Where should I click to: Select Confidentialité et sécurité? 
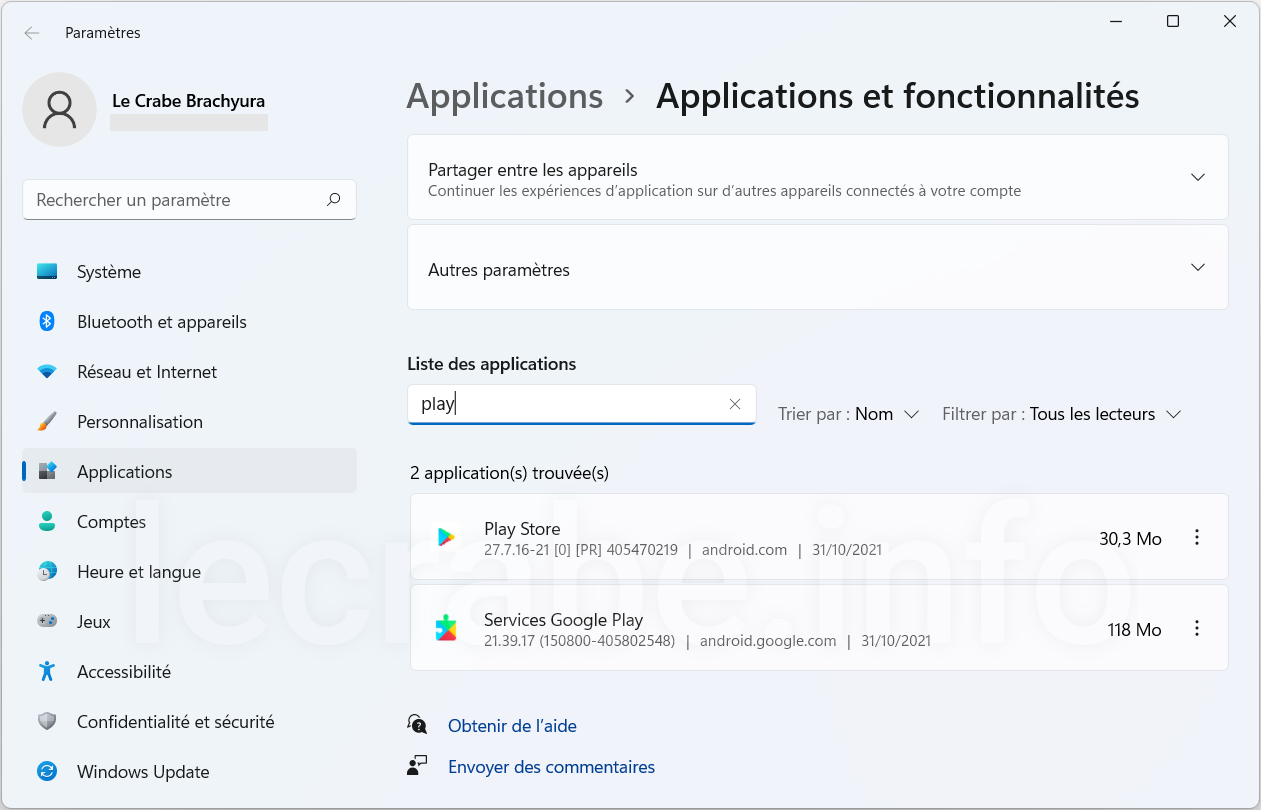[189, 722]
